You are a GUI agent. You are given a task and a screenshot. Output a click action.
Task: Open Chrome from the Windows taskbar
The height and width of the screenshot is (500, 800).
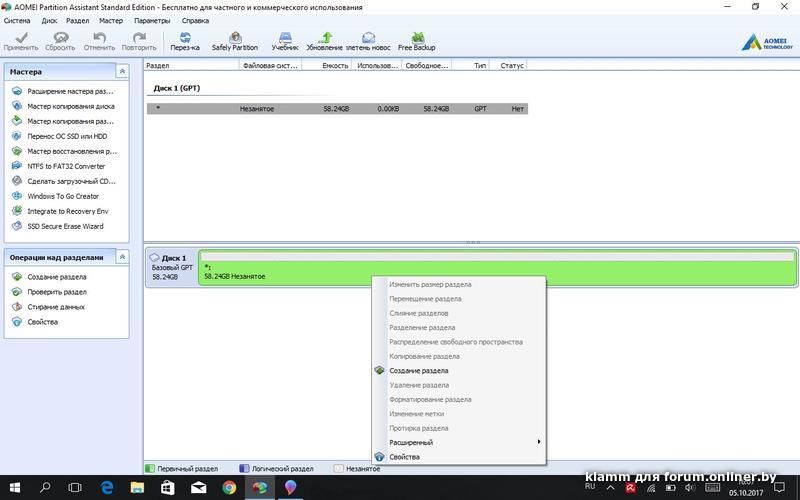click(229, 487)
